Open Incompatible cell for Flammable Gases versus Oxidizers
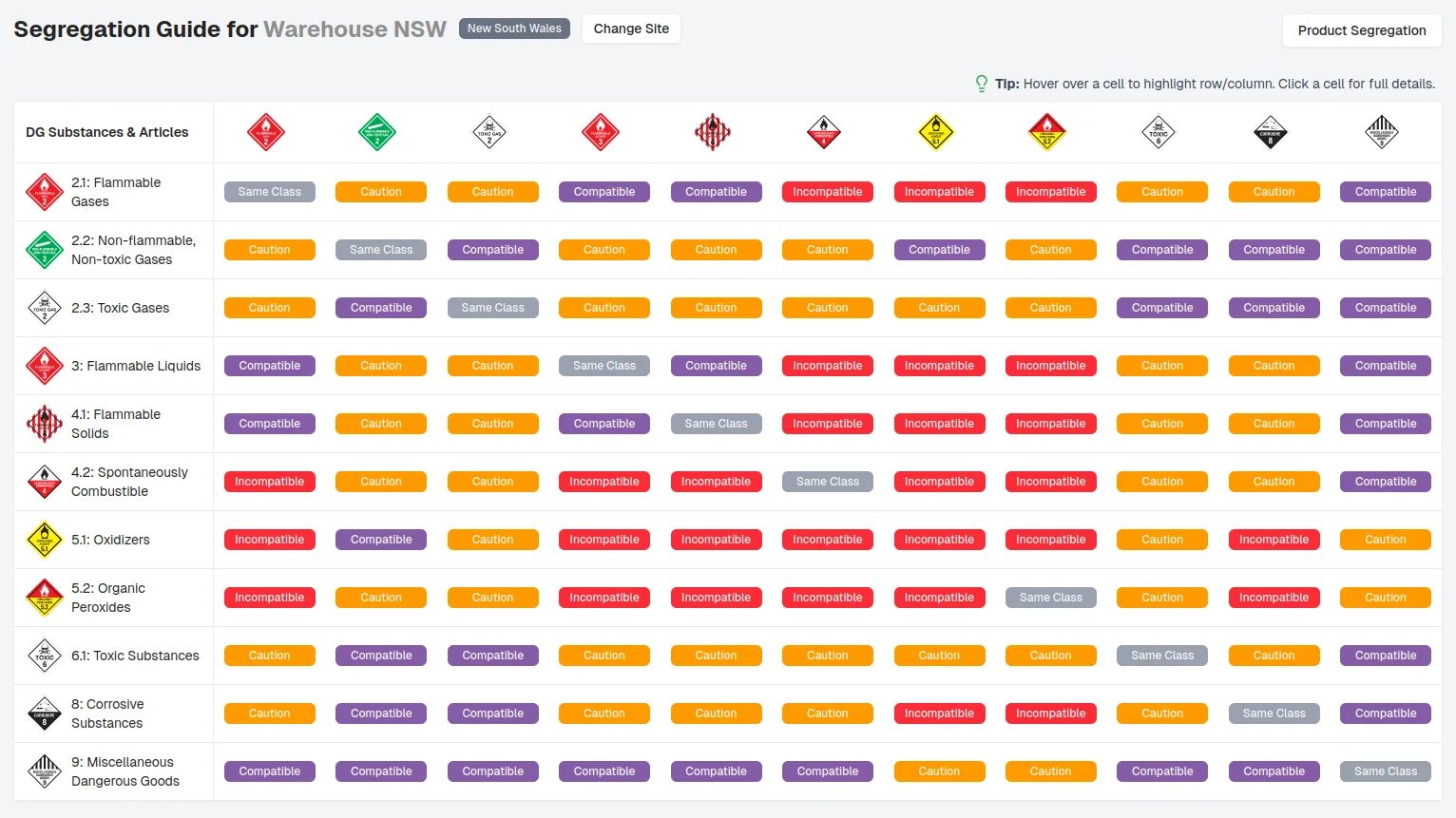This screenshot has width=1456, height=818. tap(939, 192)
